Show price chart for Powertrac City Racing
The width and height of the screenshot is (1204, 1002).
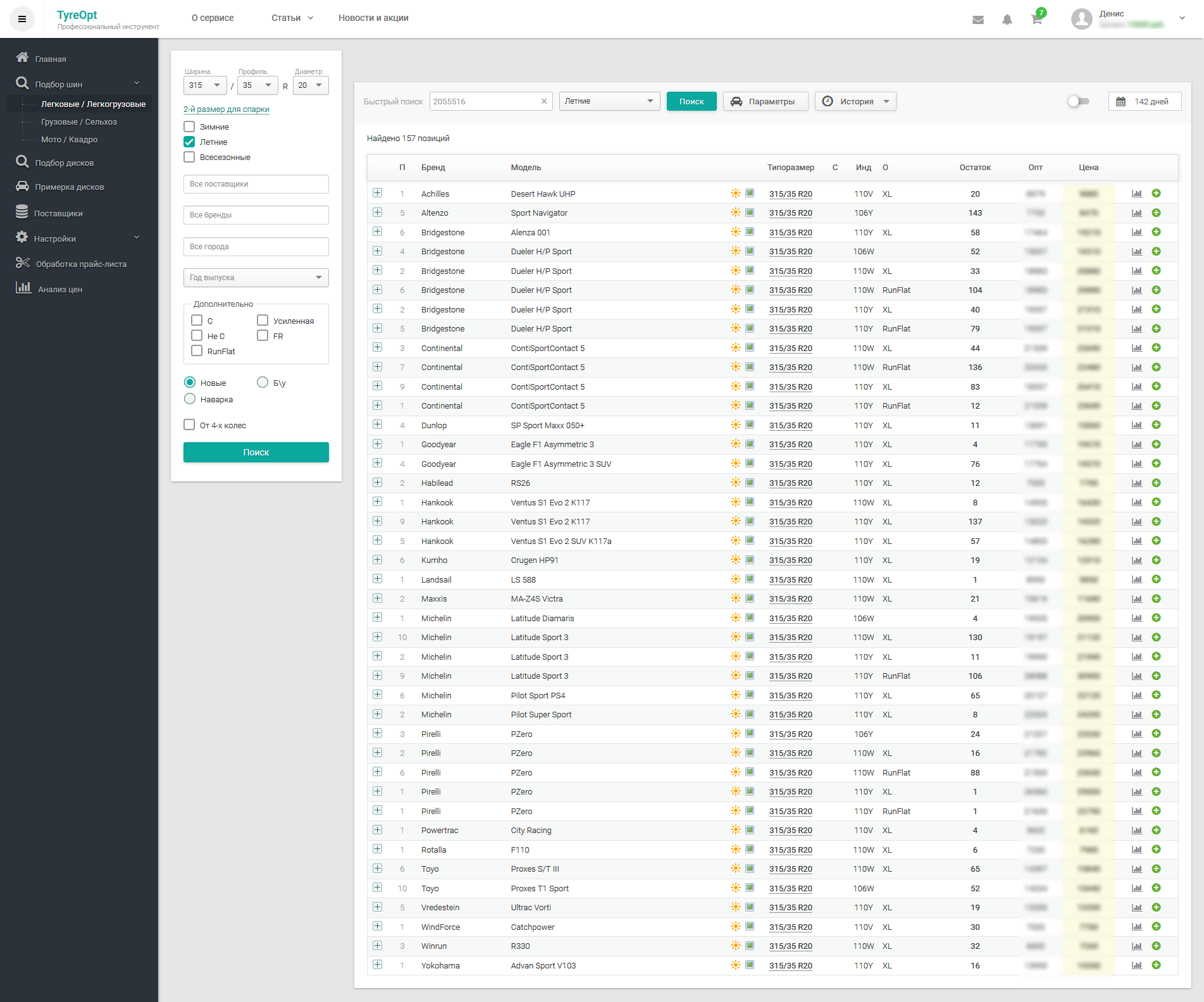[1137, 831]
